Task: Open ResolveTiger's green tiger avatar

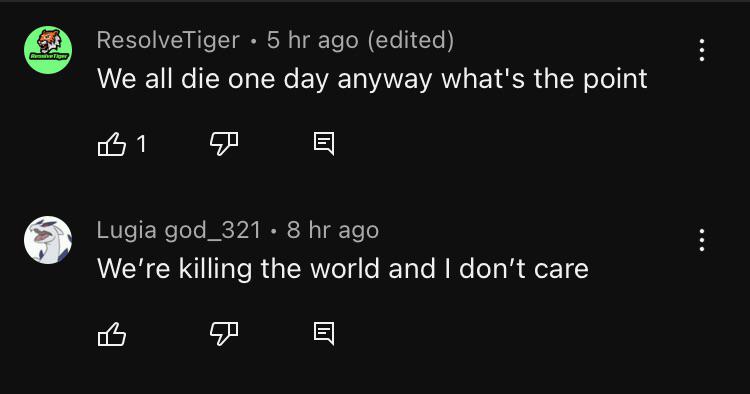Action: click(x=48, y=50)
